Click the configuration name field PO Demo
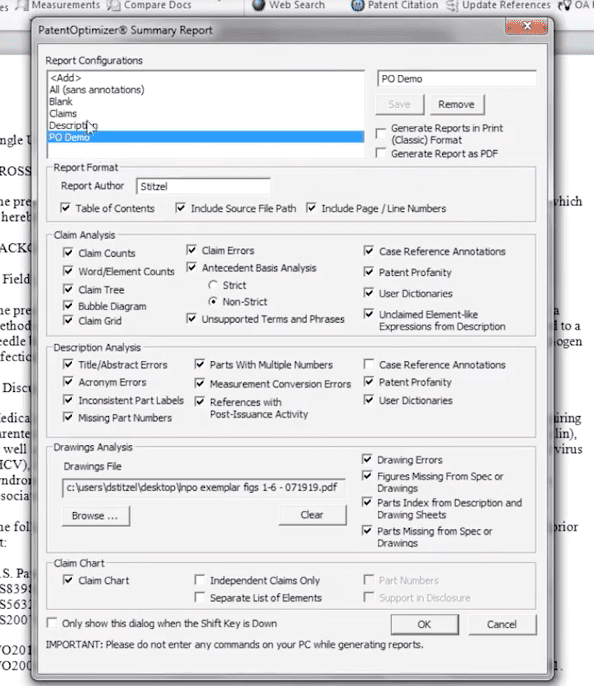Screen dimensions: 594x686 pos(457,79)
